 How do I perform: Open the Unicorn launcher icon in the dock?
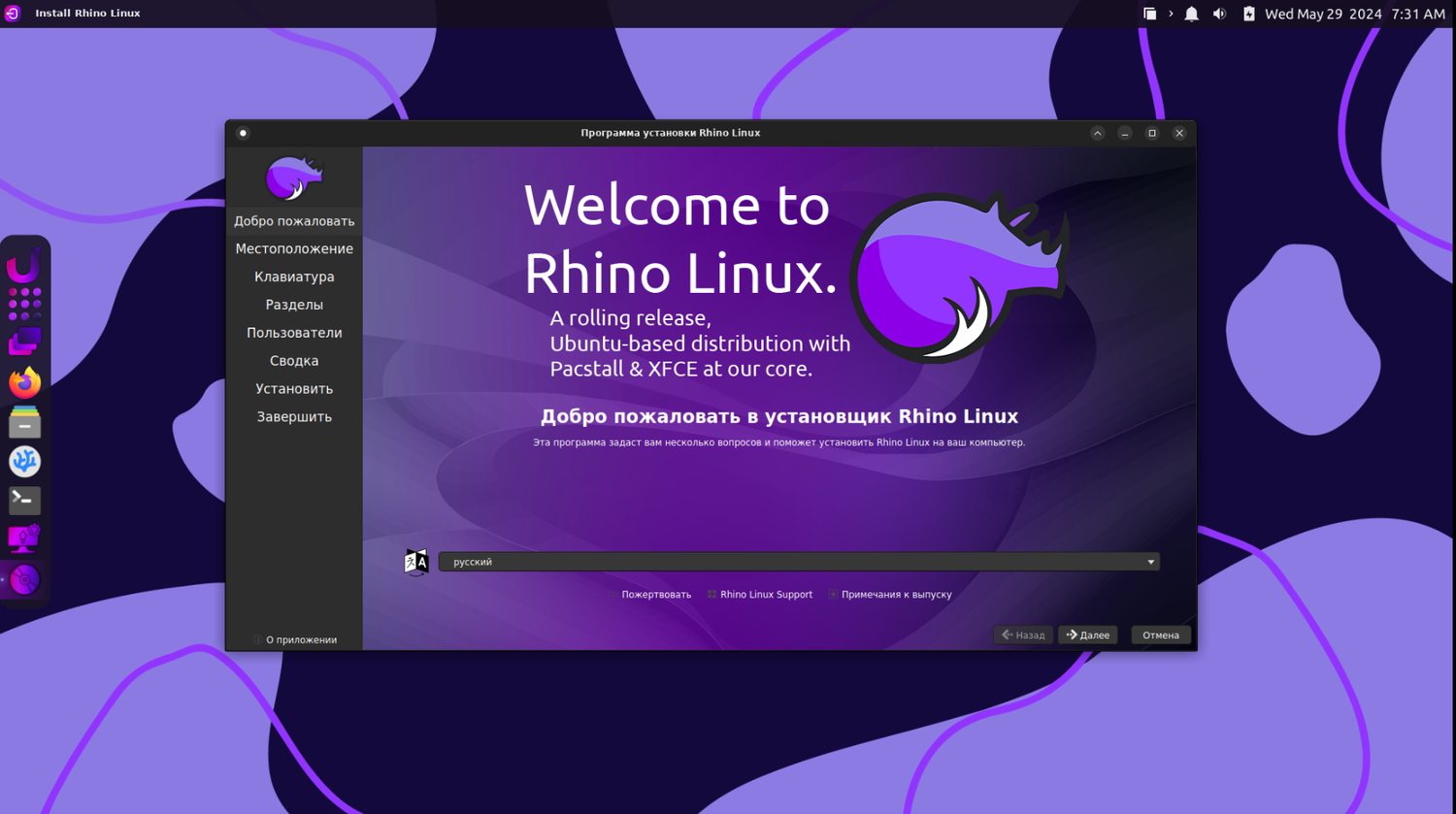pos(24,266)
